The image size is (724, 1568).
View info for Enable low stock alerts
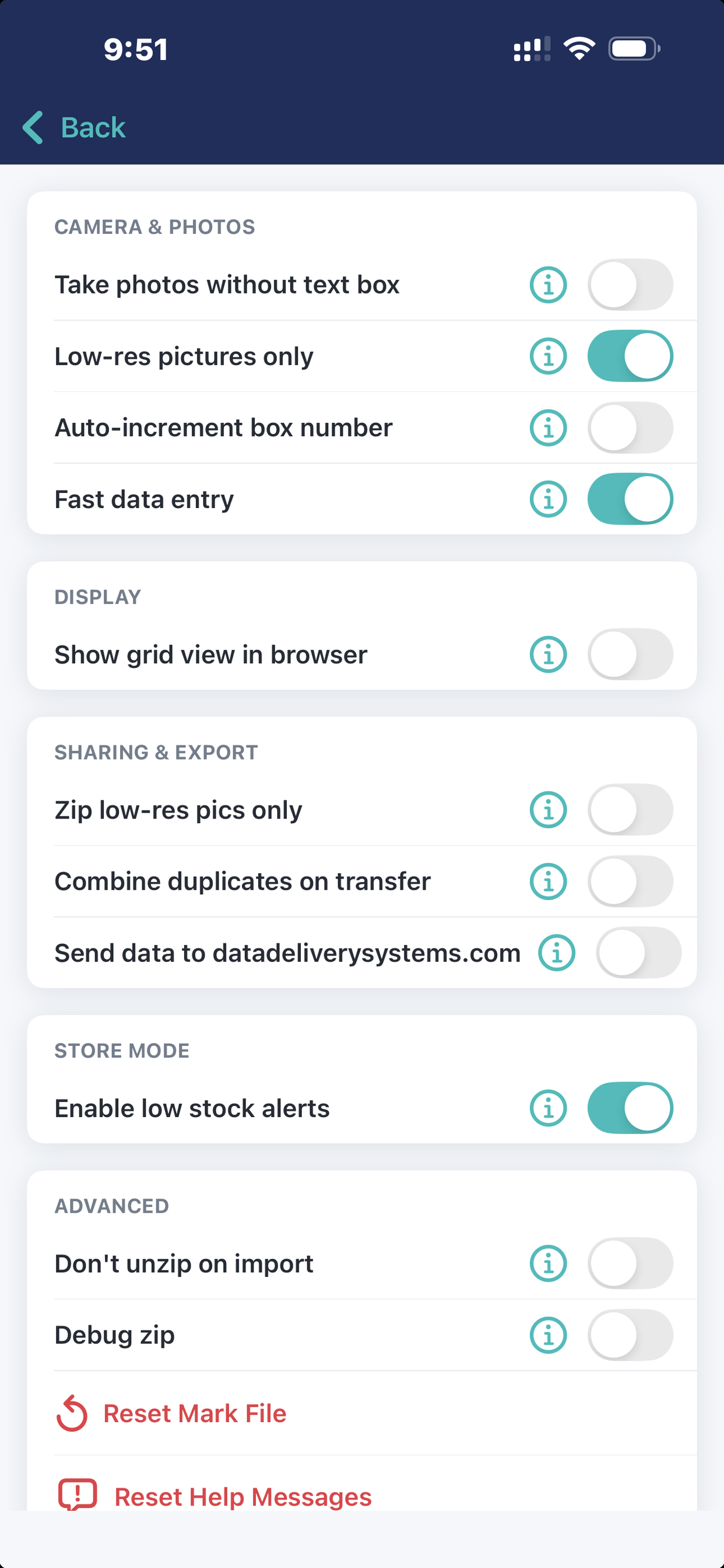(548, 1108)
